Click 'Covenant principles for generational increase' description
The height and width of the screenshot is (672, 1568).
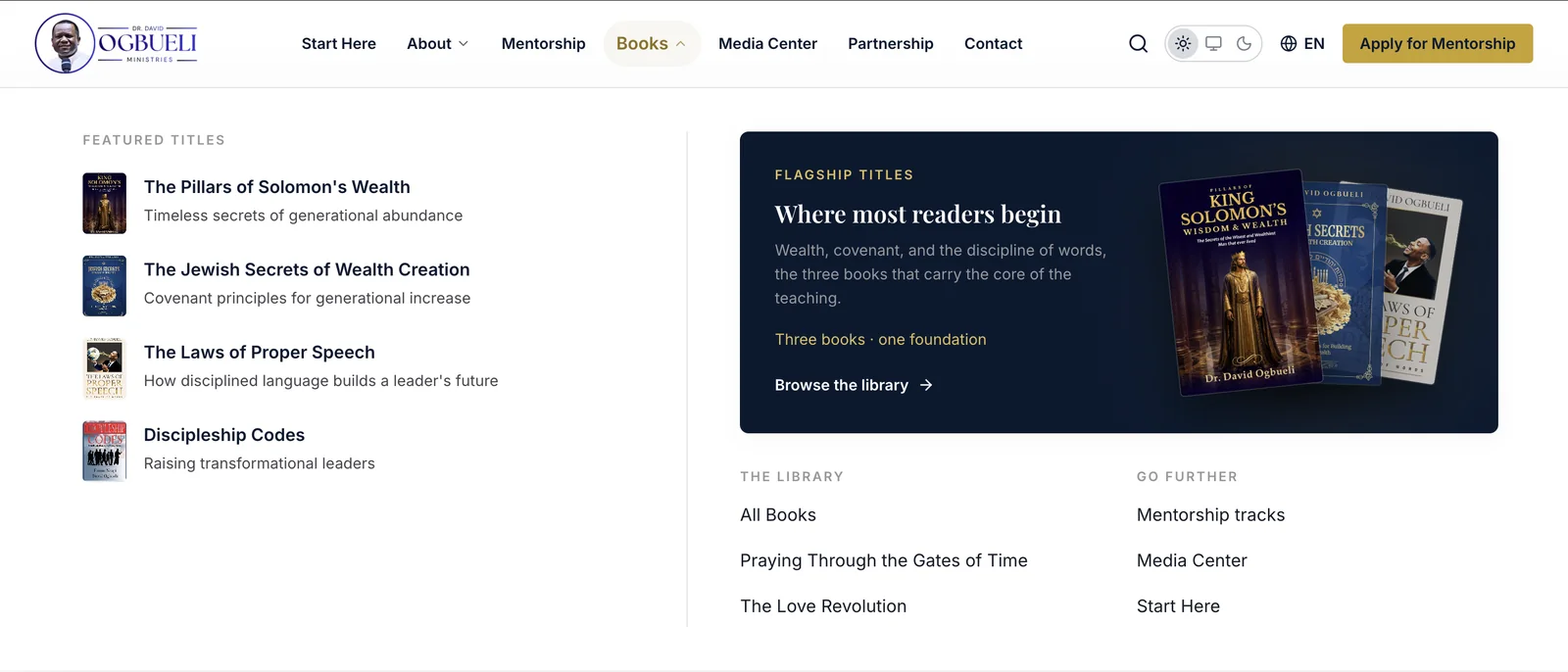[307, 298]
